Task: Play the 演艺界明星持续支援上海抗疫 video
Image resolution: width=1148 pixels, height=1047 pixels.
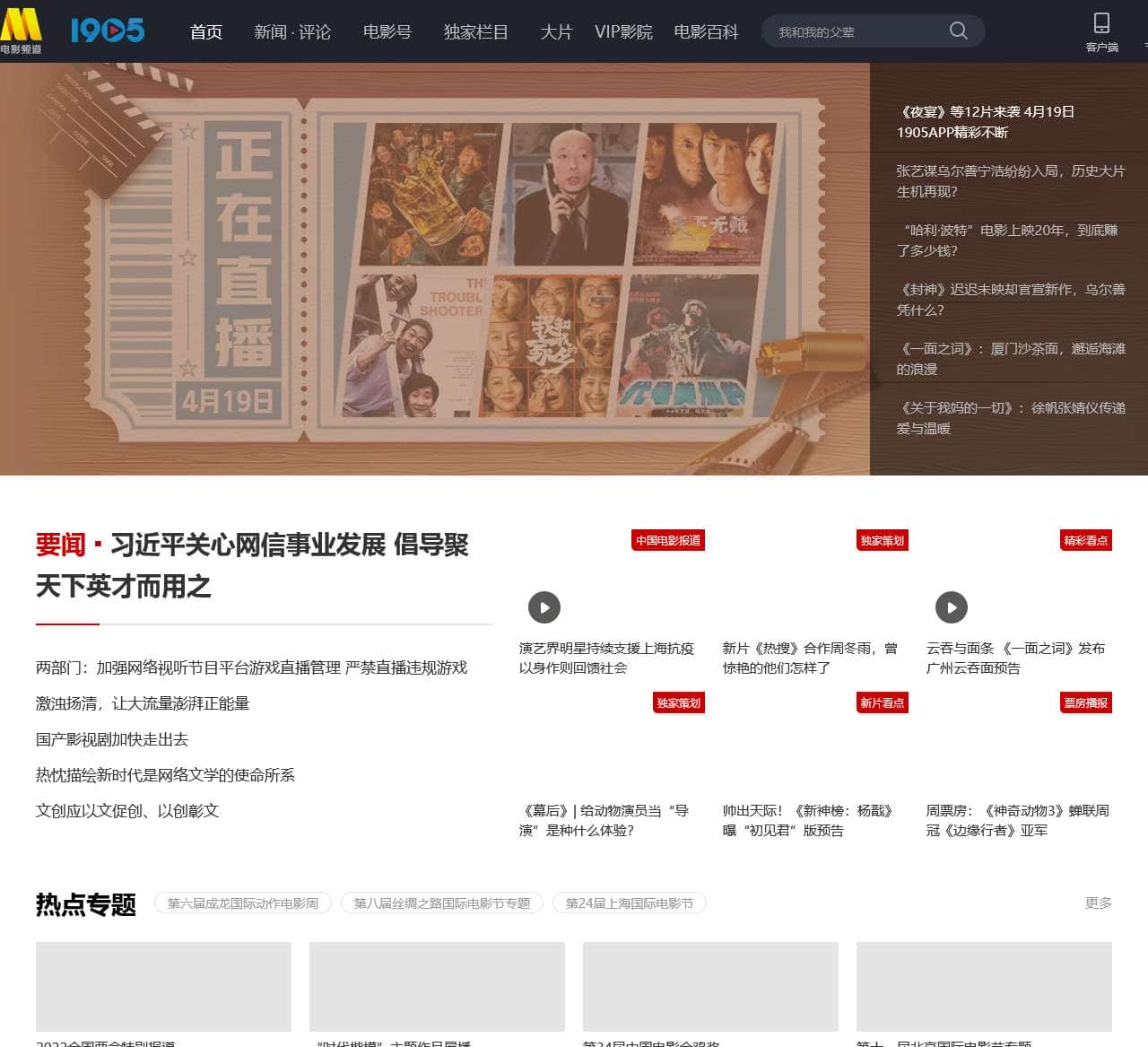Action: coord(544,607)
